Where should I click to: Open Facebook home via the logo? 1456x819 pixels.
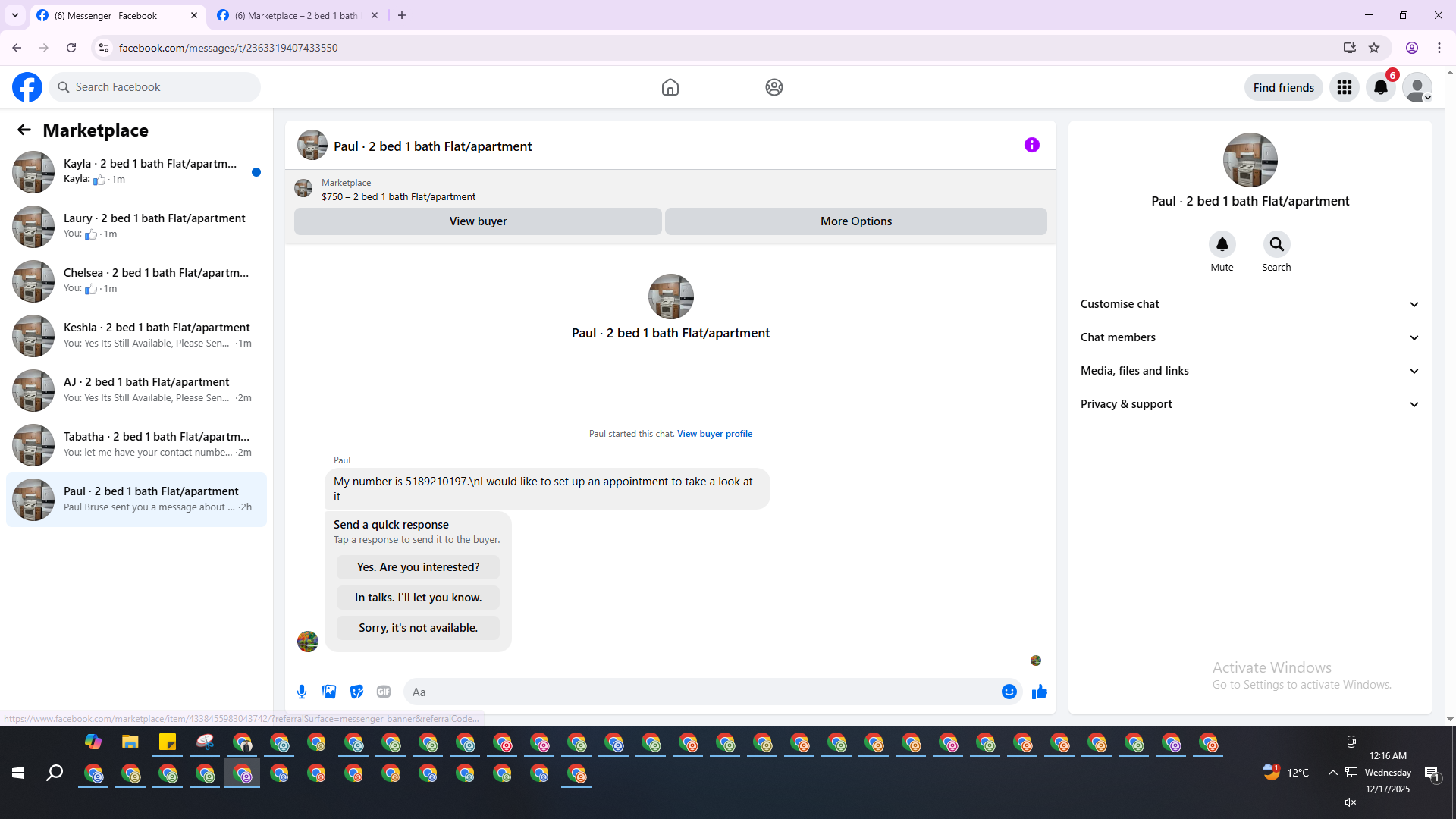pyautogui.click(x=27, y=87)
